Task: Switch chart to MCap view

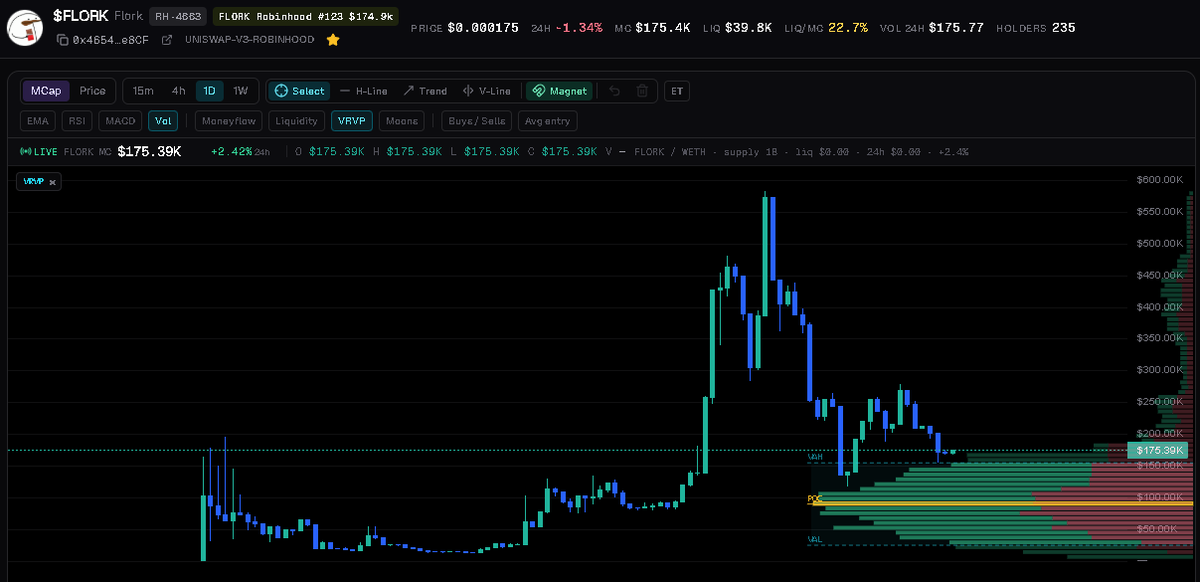Action: [x=46, y=91]
